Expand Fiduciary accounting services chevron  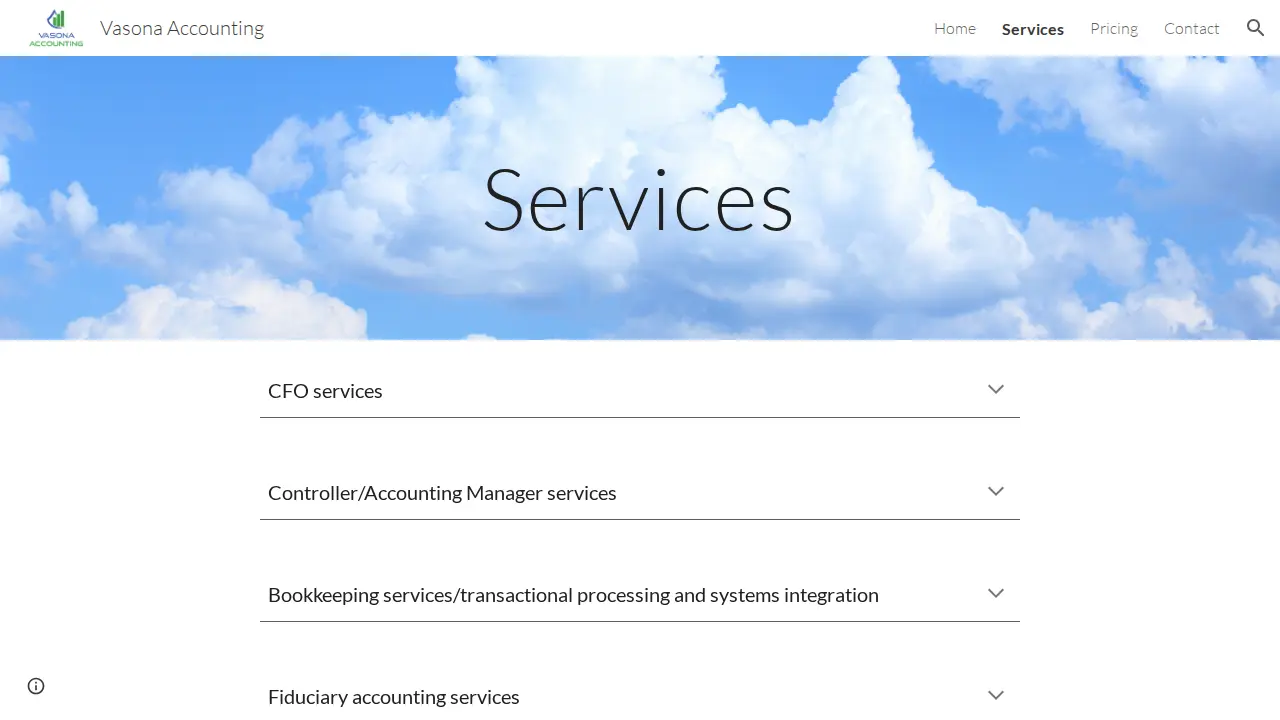(x=996, y=695)
